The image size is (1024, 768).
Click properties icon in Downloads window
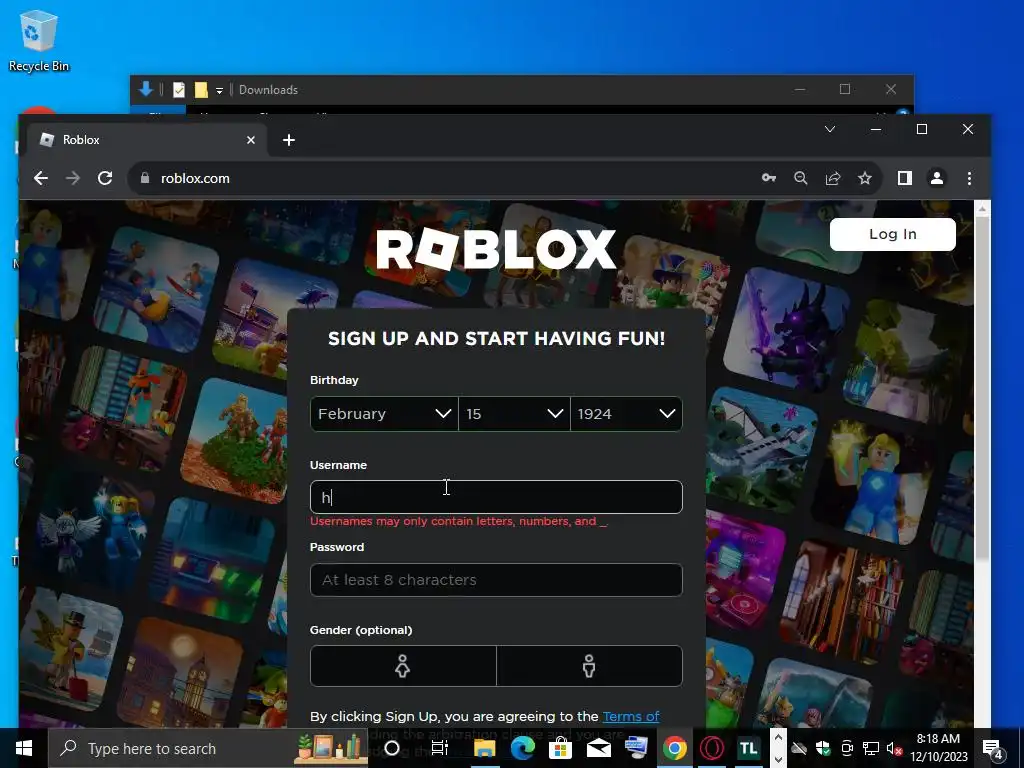click(x=179, y=90)
